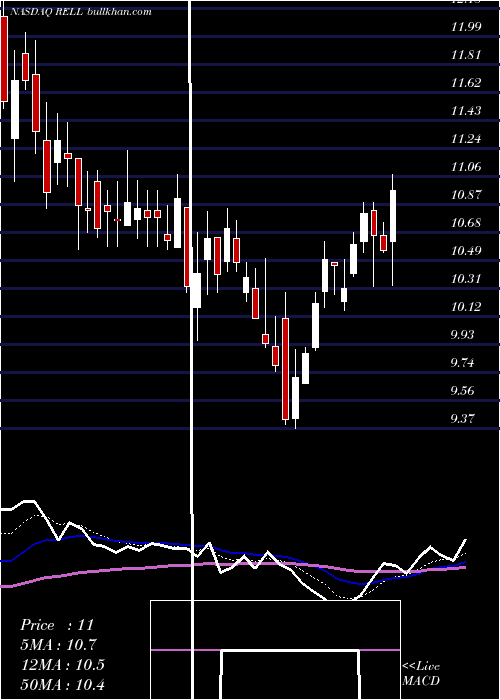Open the <<Live MACD label
Image resolution: width=500 pixels, height=700 pixels.
pos(421,674)
